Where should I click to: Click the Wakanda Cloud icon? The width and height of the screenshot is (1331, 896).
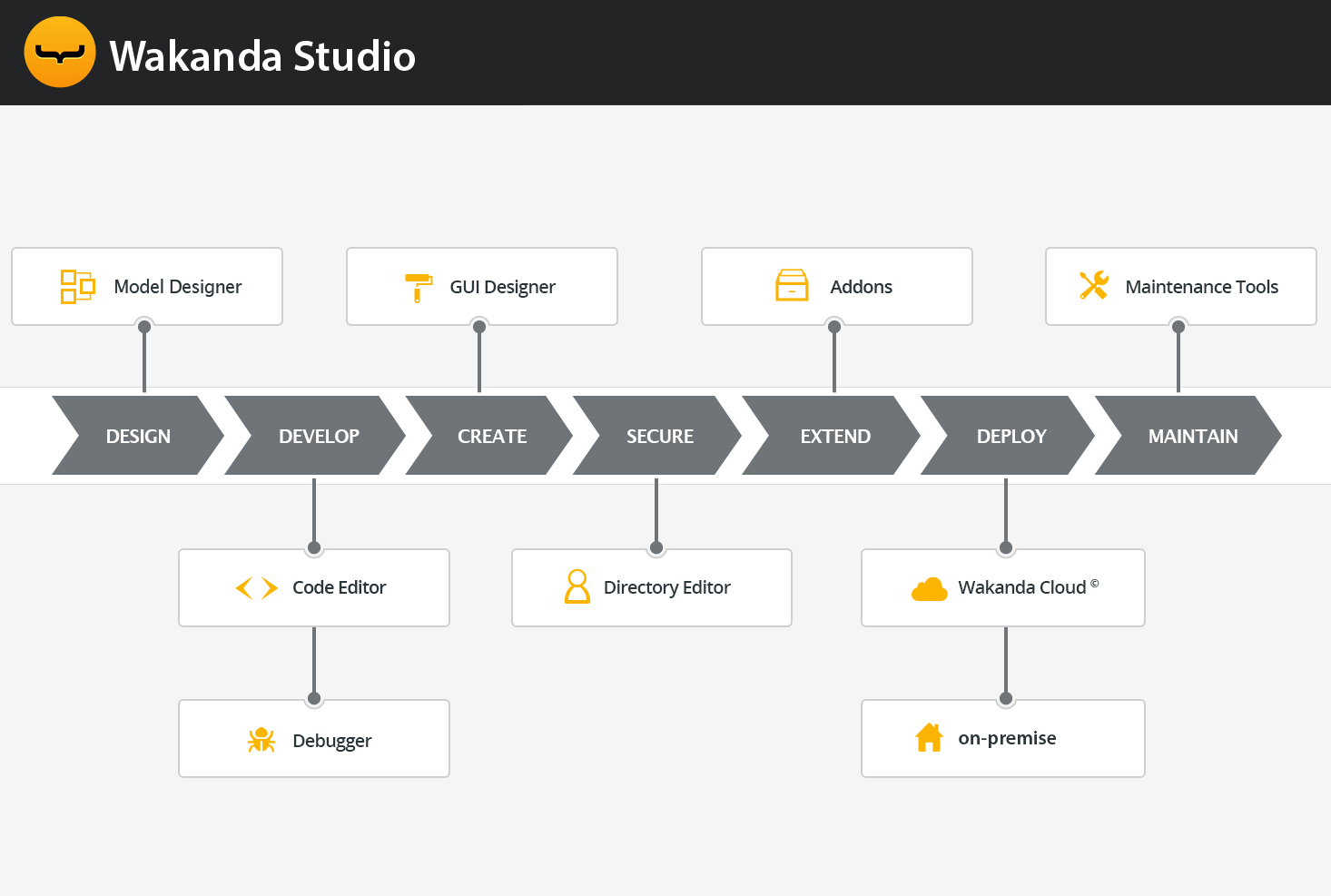(x=927, y=588)
